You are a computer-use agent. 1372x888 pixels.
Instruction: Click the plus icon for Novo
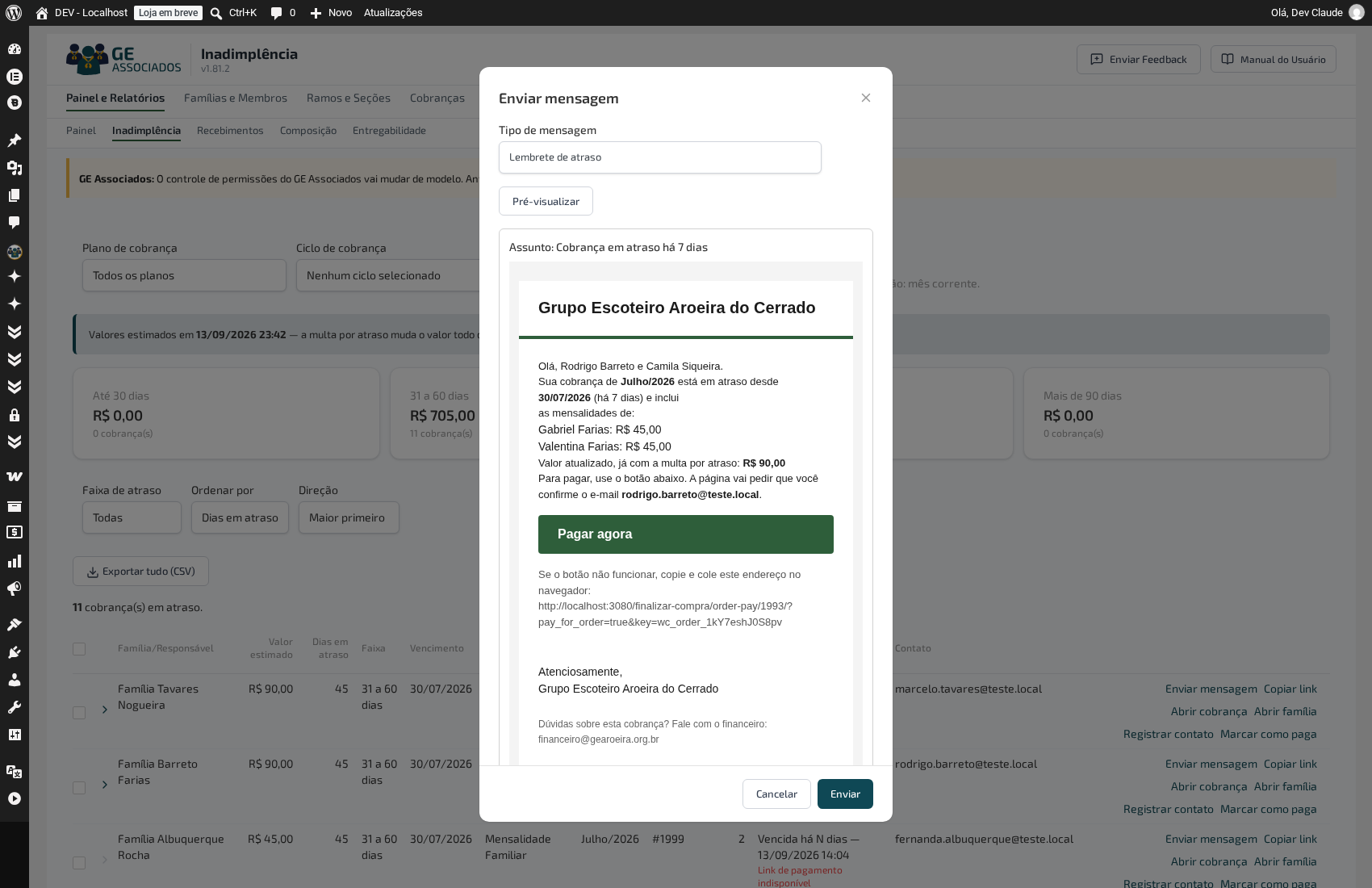click(316, 13)
